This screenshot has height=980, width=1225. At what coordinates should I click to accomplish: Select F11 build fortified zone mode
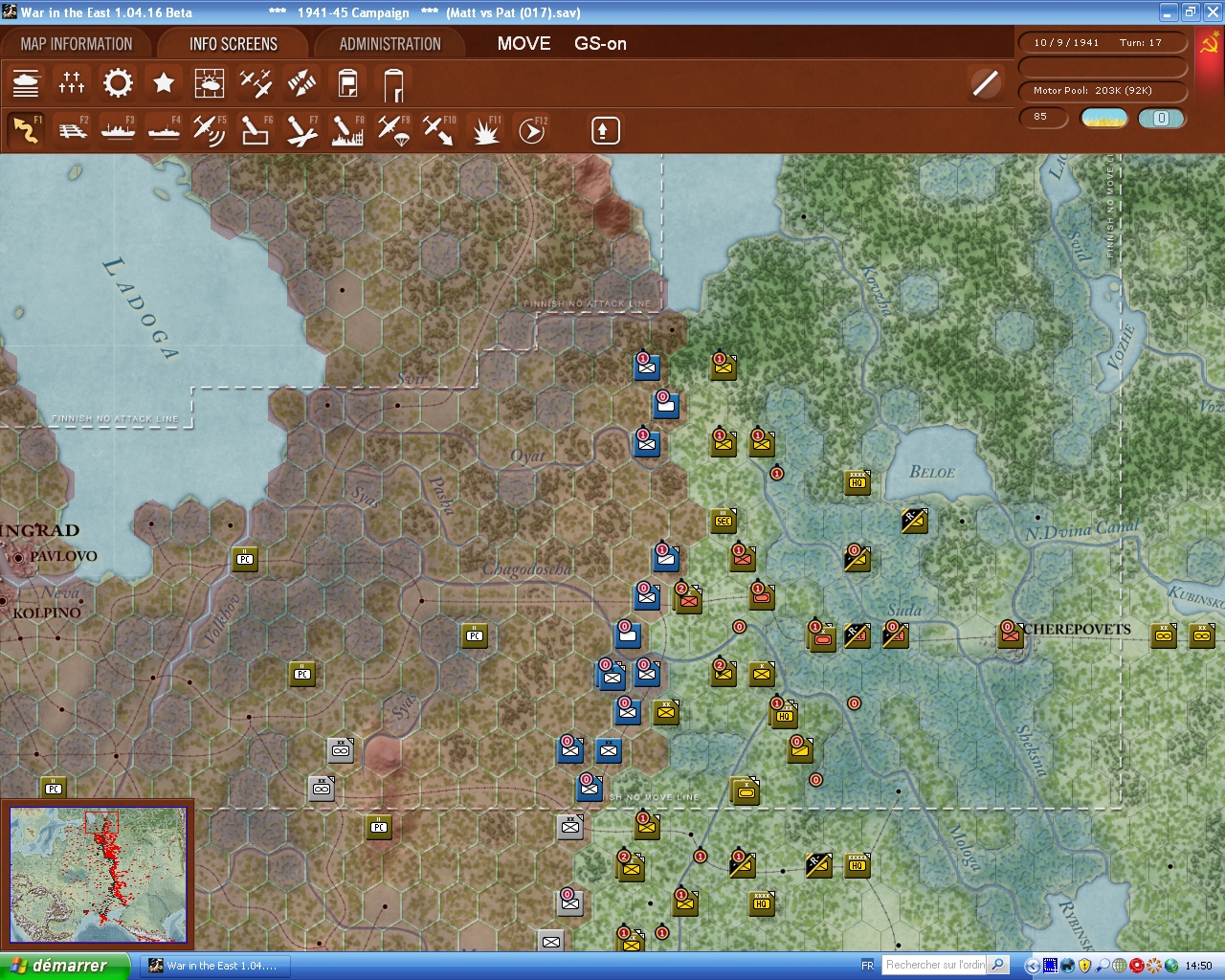click(486, 130)
